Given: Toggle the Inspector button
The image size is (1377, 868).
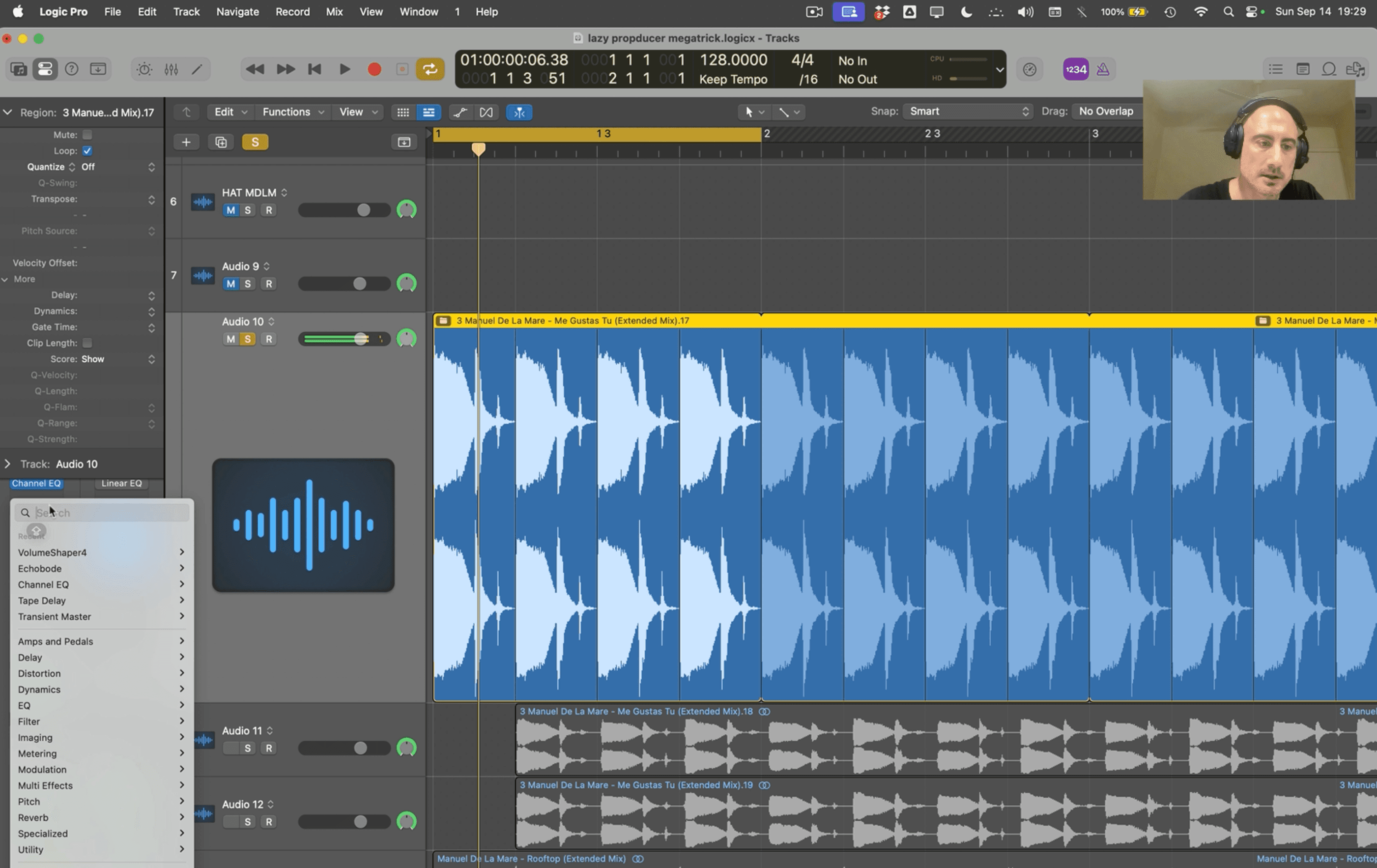Looking at the screenshot, I should [x=45, y=69].
